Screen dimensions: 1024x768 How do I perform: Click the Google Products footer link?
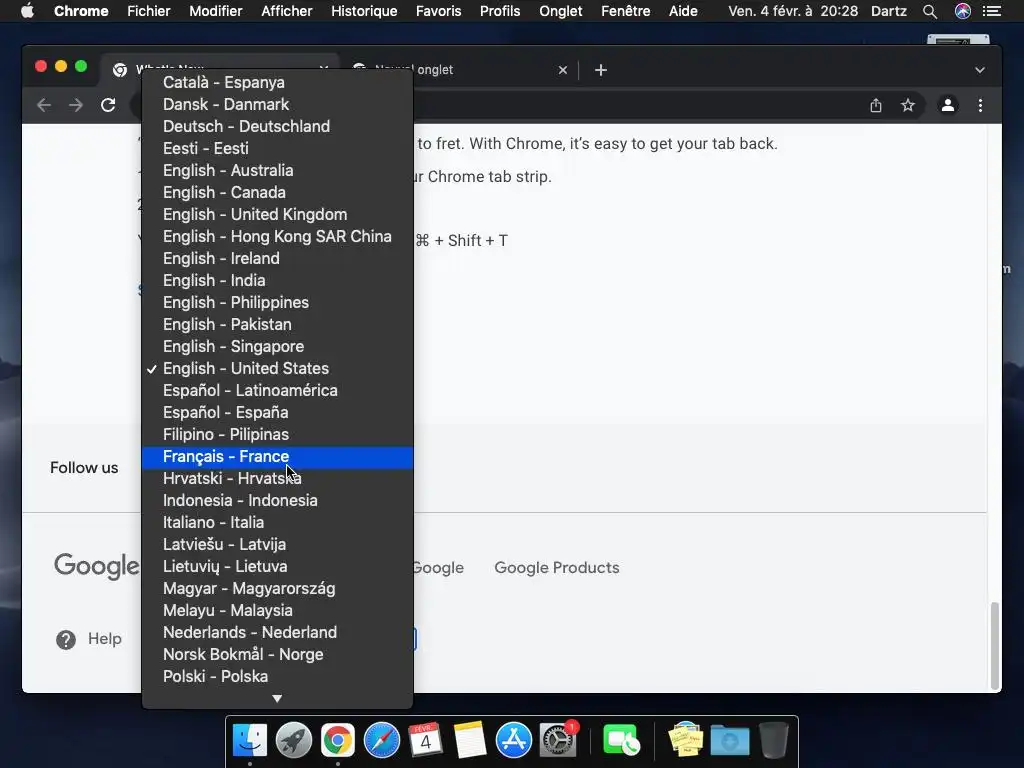coord(556,568)
